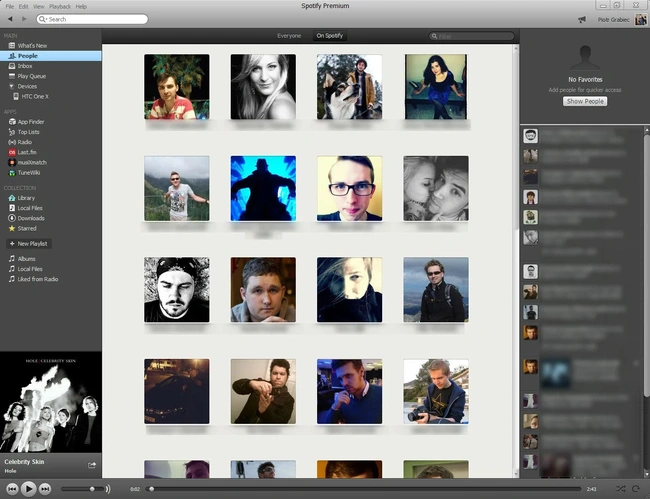
Task: Open the Inbox in the sidebar
Action: pyautogui.click(x=24, y=66)
